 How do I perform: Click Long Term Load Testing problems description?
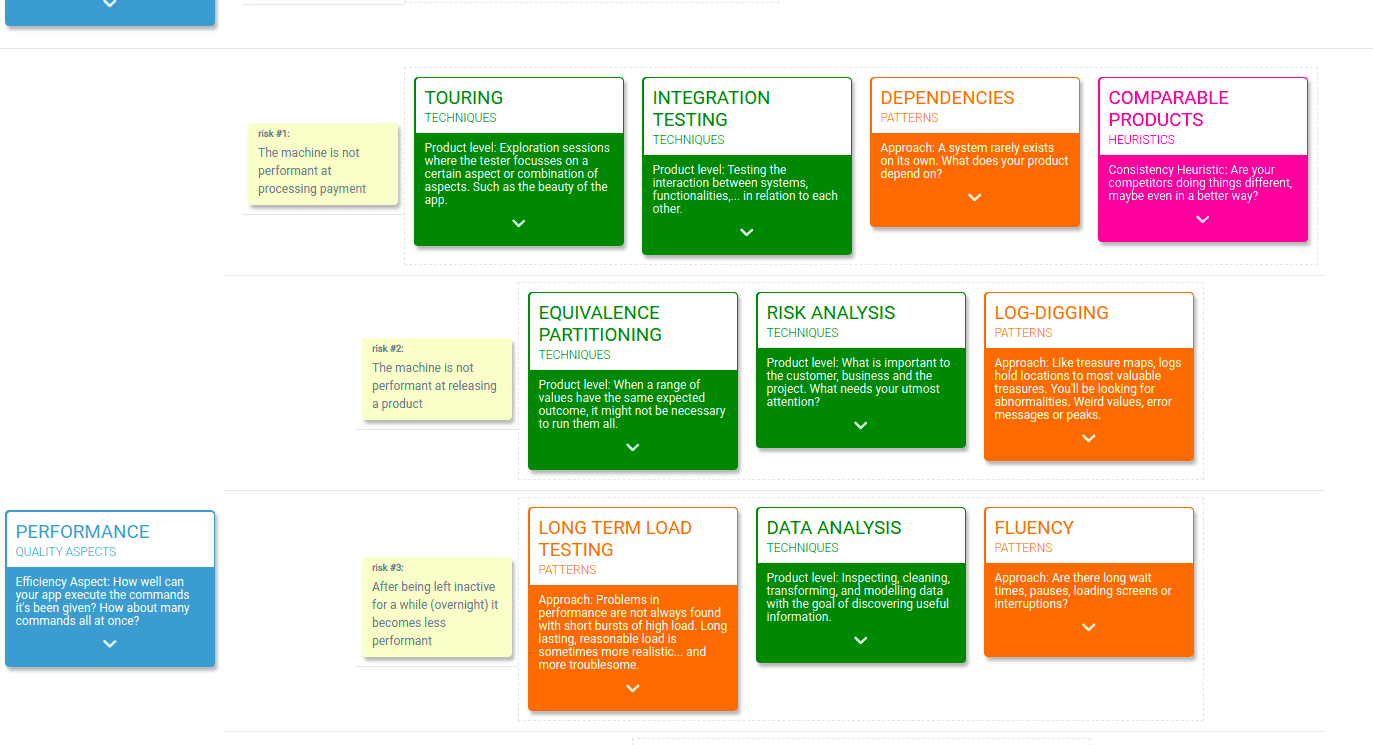pyautogui.click(x=632, y=632)
